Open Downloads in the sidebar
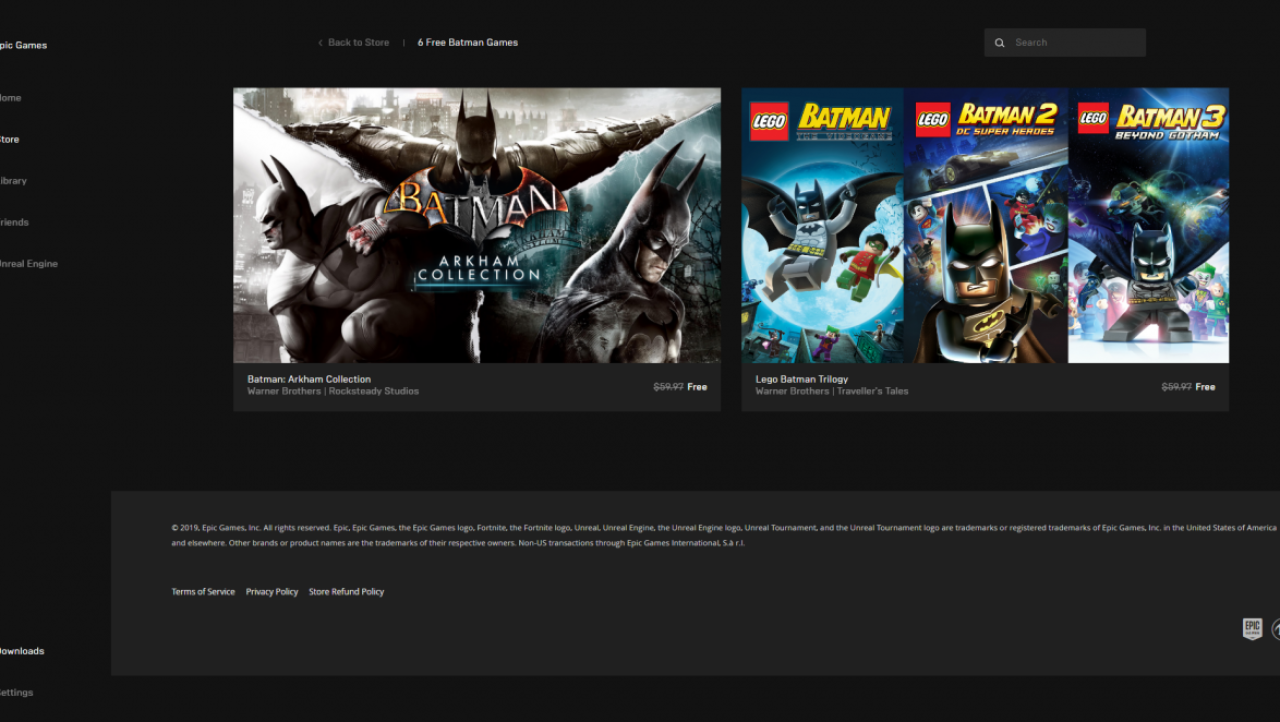This screenshot has height=722, width=1280. pos(22,651)
